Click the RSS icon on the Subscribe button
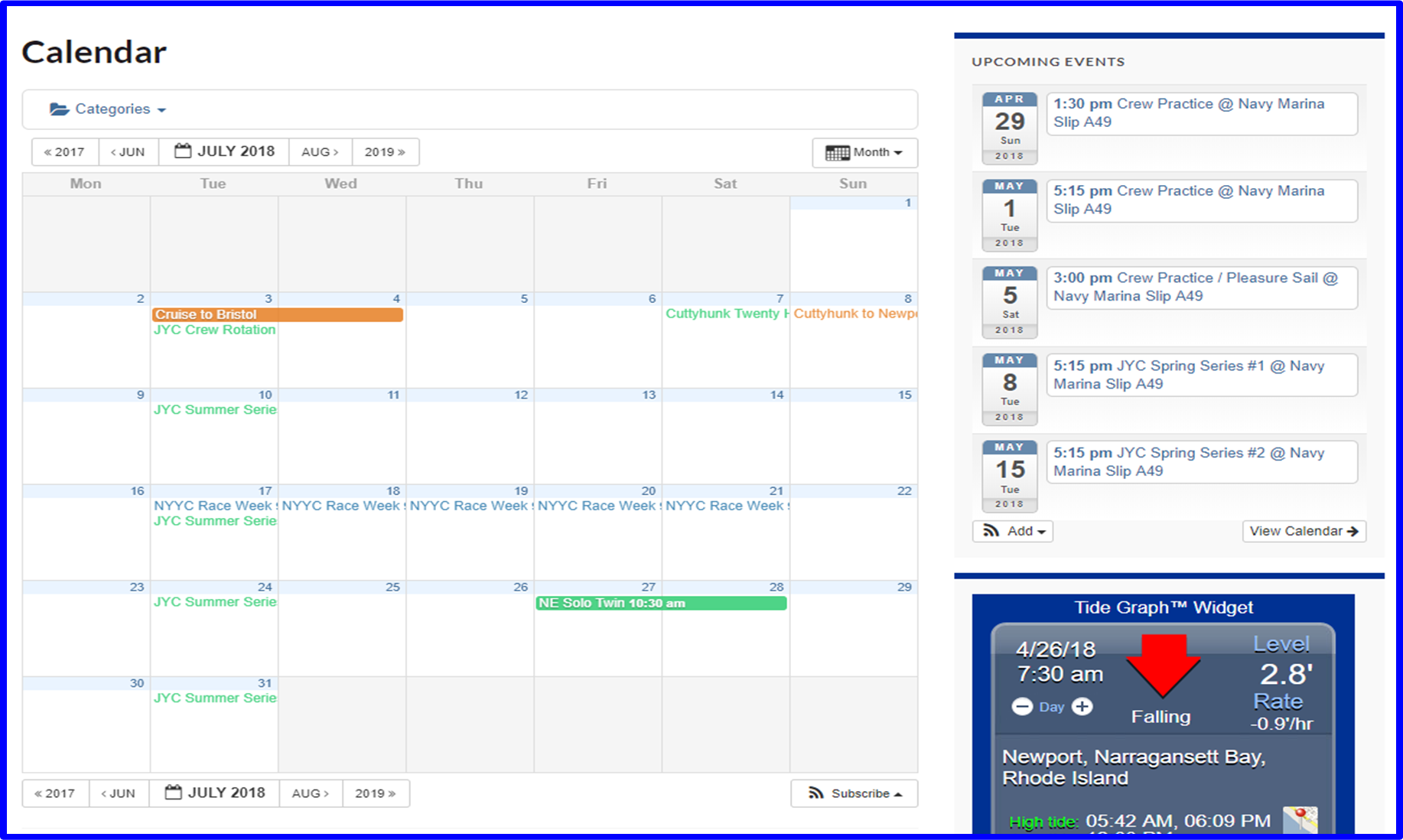The height and width of the screenshot is (840, 1403). pyautogui.click(x=815, y=793)
